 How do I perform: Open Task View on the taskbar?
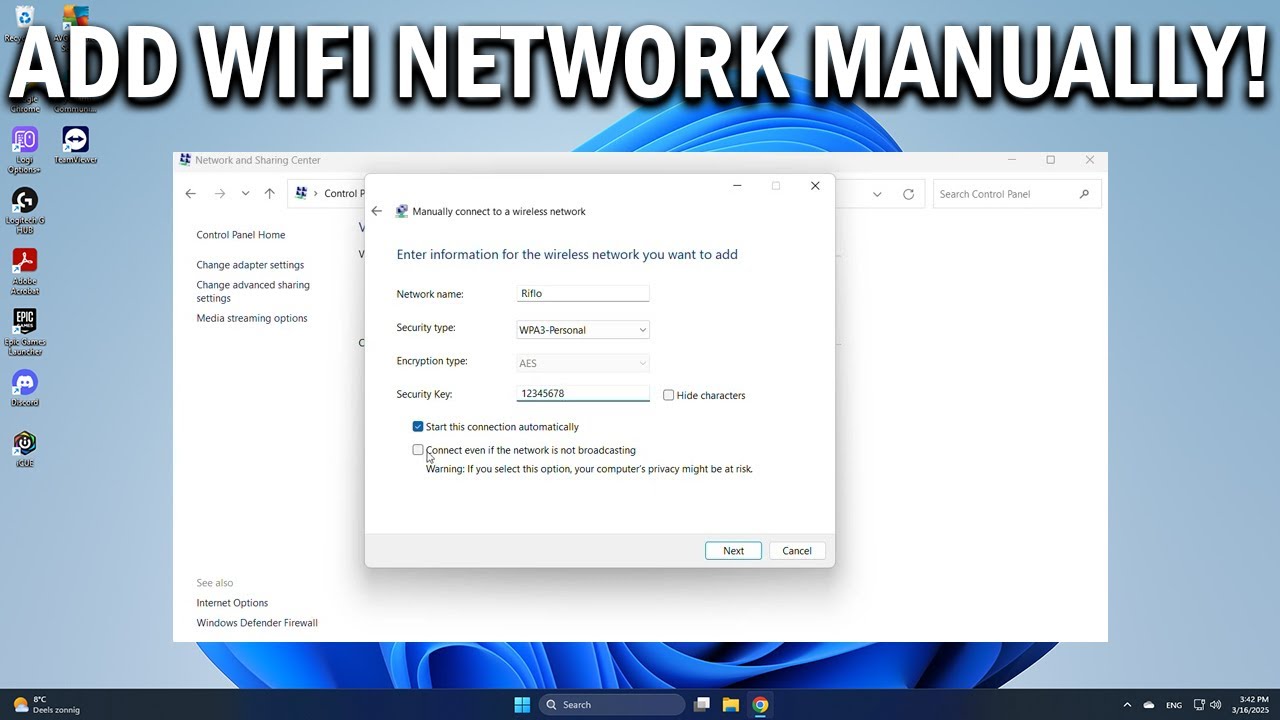[x=702, y=704]
